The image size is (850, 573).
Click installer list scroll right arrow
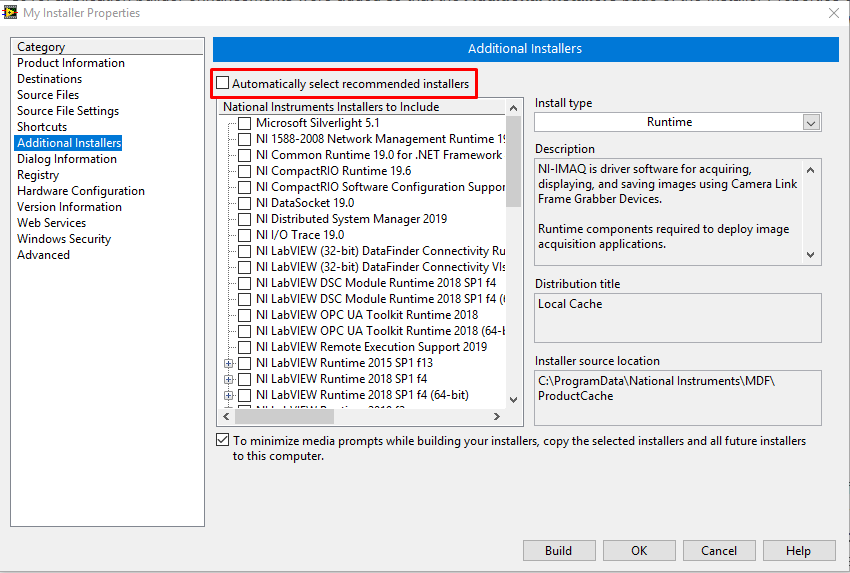pyautogui.click(x=497, y=416)
